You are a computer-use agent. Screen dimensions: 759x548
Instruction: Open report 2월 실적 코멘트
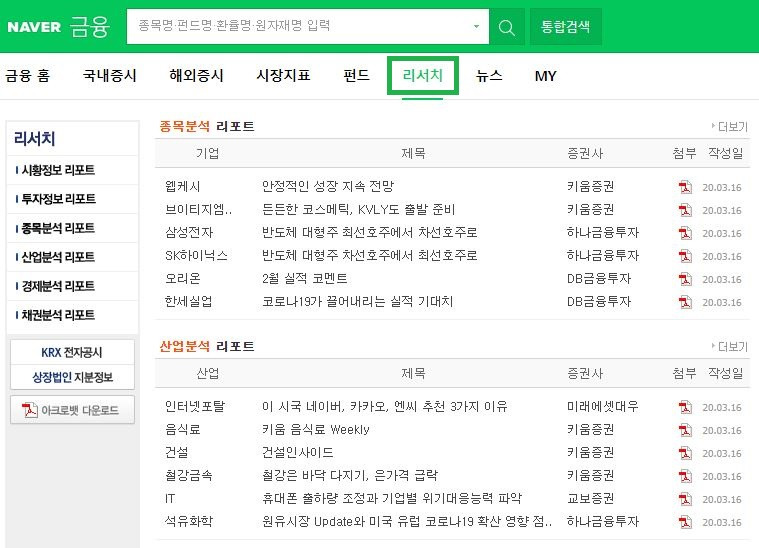click(x=304, y=278)
